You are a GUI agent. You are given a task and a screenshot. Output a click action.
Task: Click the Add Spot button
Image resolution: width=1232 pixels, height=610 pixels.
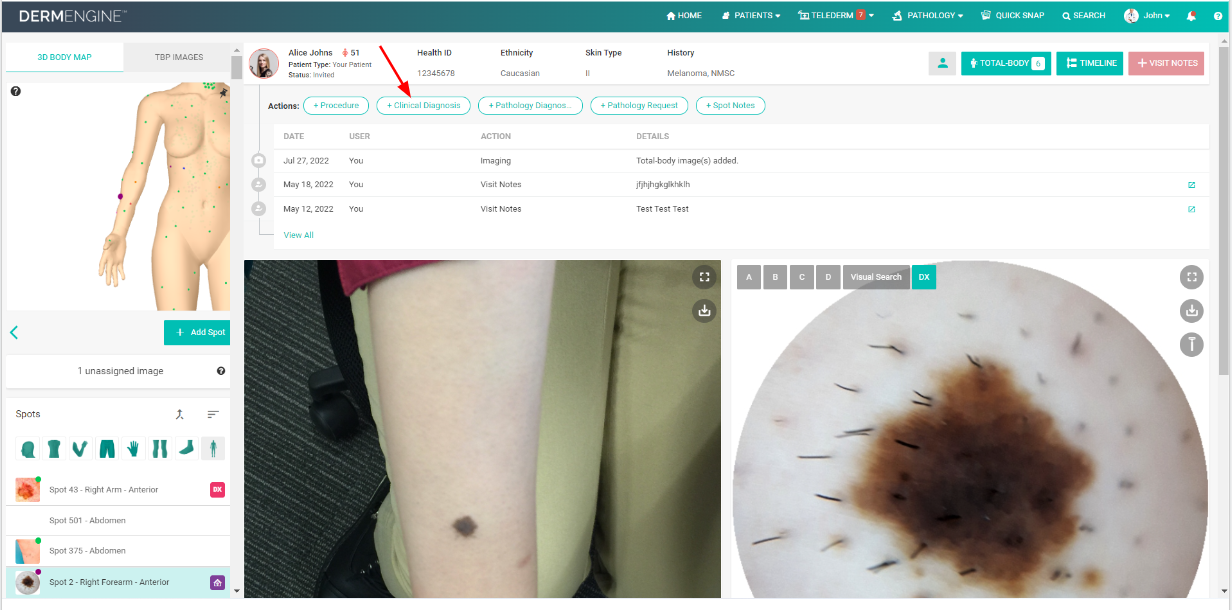(197, 332)
